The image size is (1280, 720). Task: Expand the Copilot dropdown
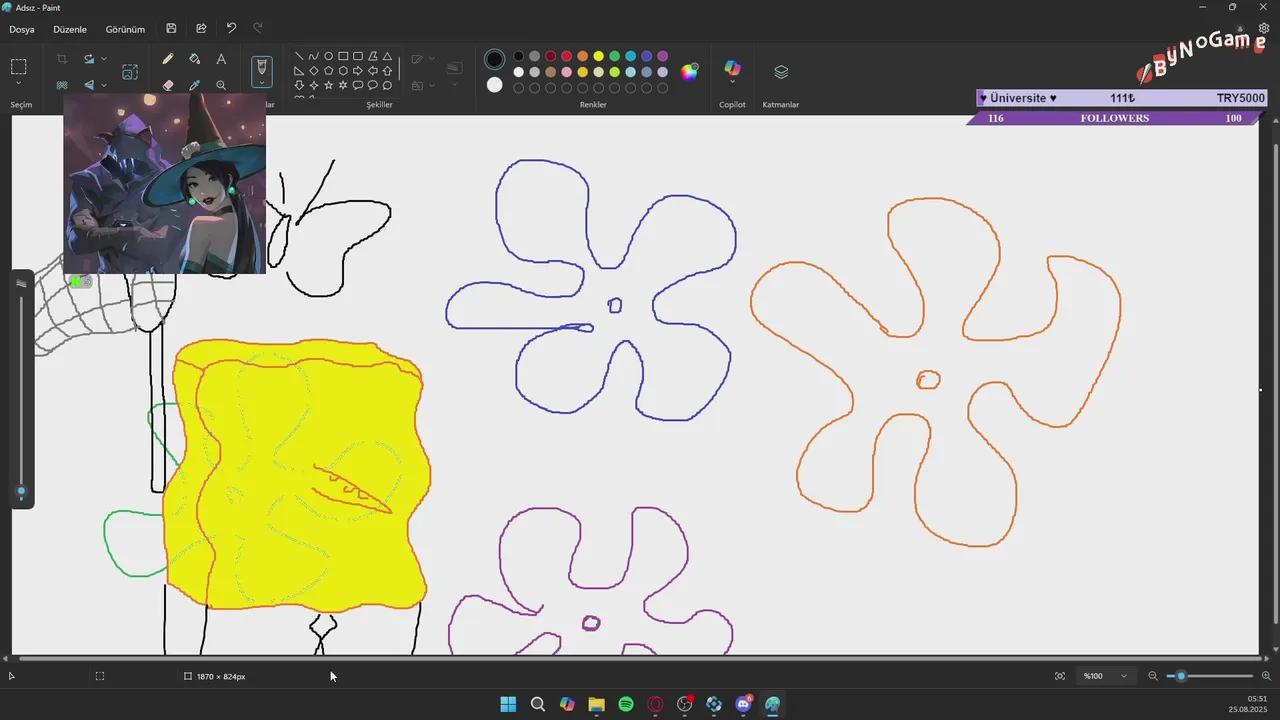(732, 84)
